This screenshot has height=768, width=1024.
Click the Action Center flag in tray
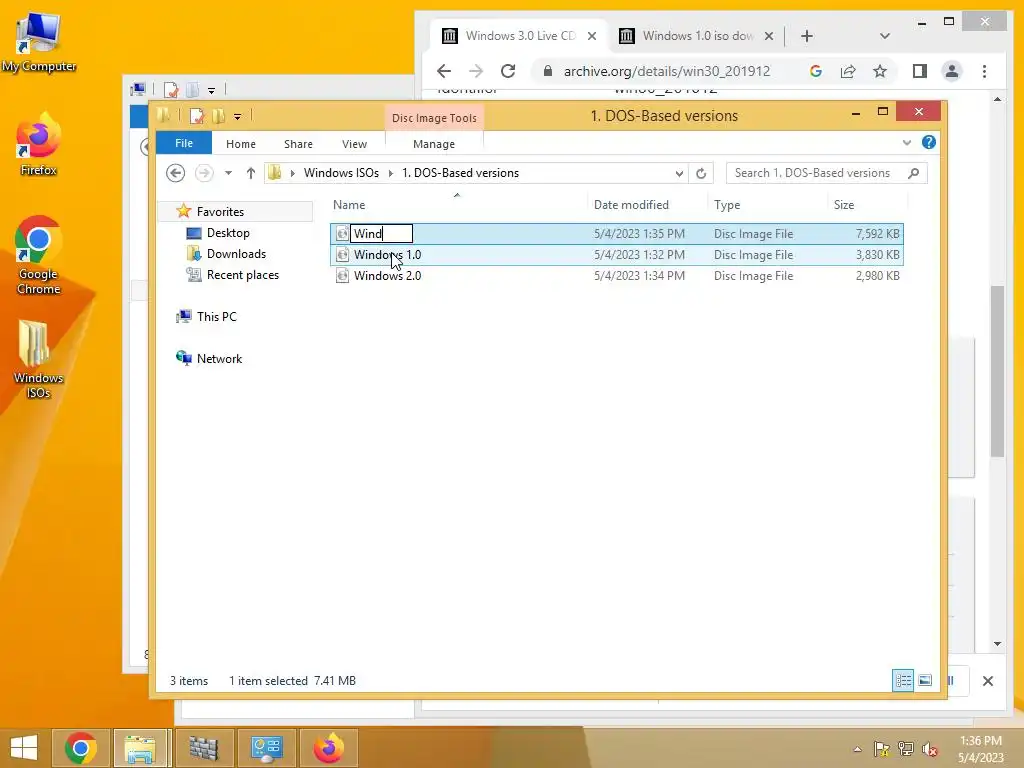pyautogui.click(x=882, y=749)
